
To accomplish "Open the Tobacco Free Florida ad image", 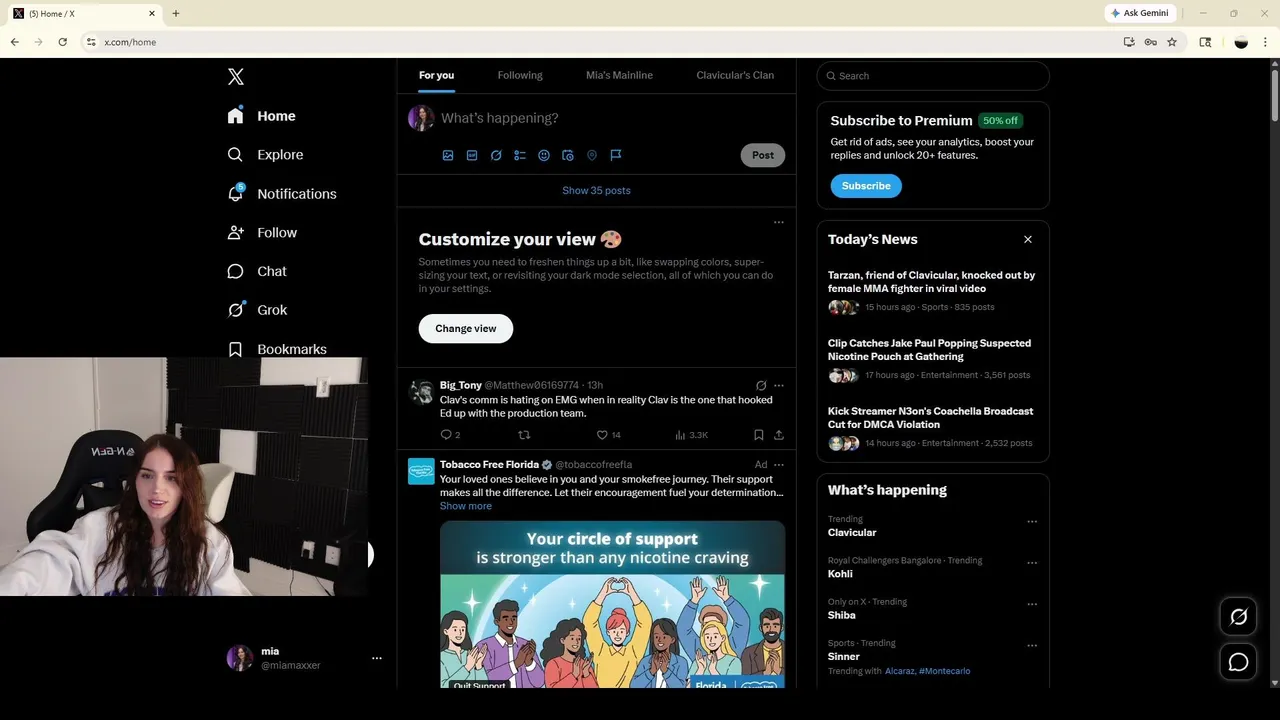I will pyautogui.click(x=612, y=604).
